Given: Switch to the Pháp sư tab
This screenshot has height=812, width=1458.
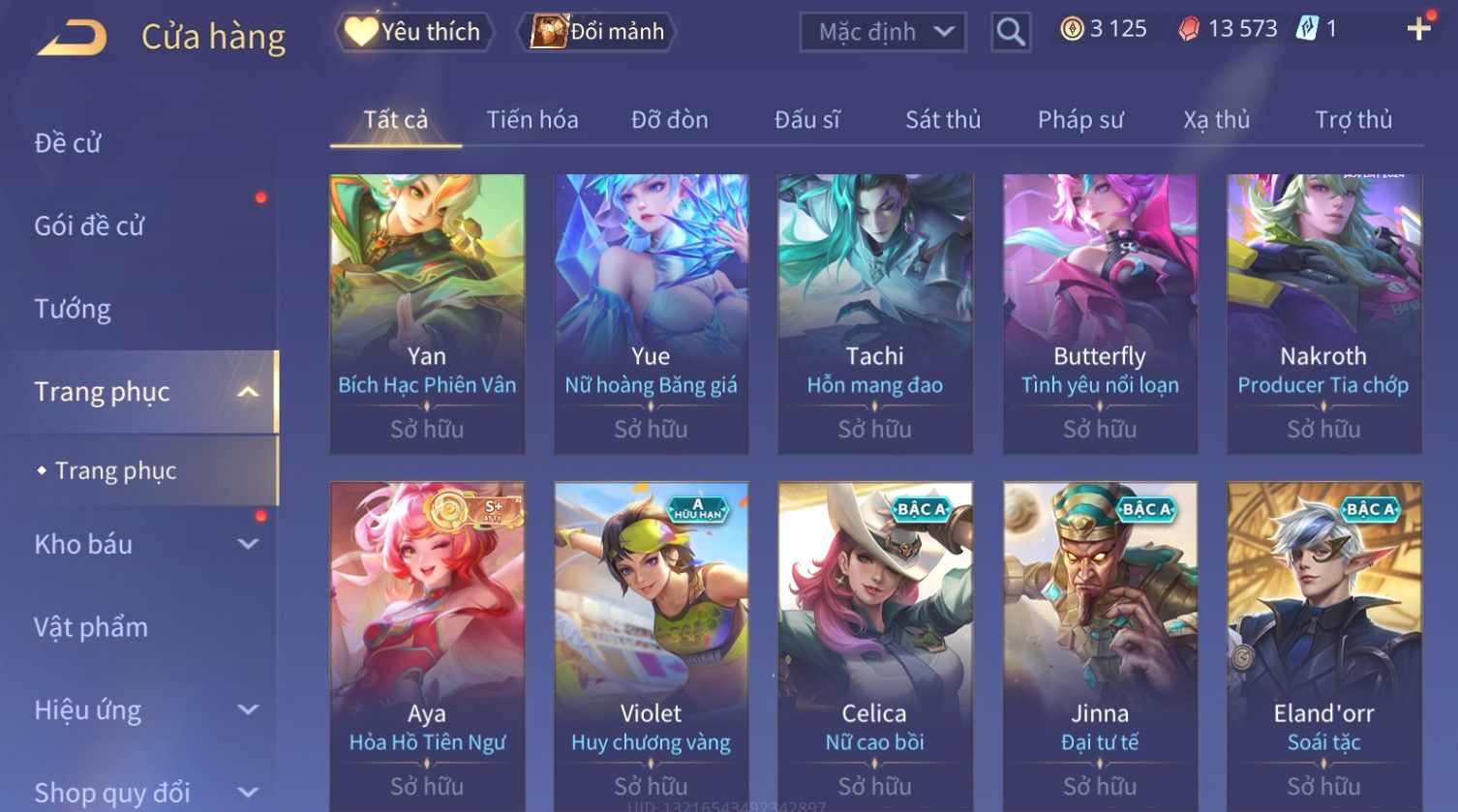Looking at the screenshot, I should 1080,120.
